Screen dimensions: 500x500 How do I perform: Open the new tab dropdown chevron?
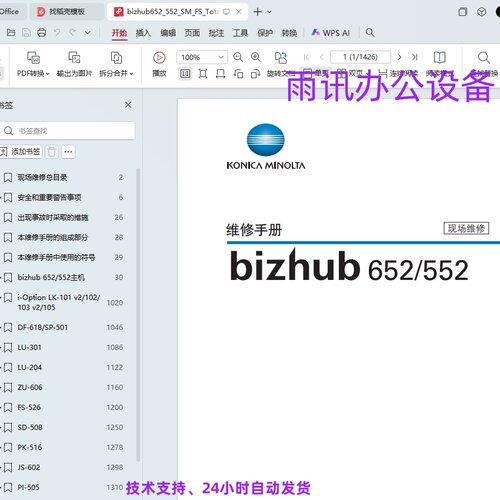coord(269,12)
